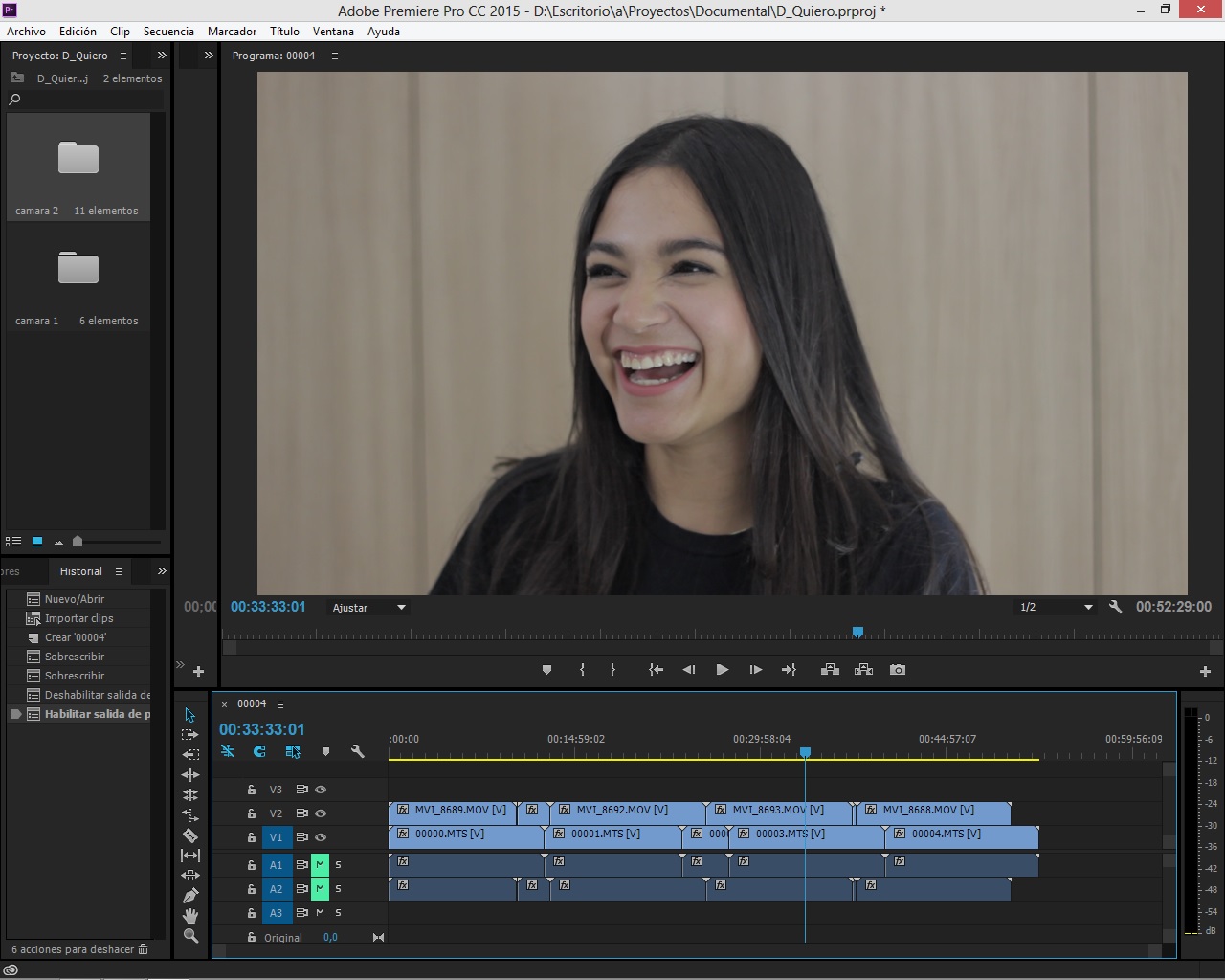This screenshot has height=980, width=1225.
Task: Click the Lift button
Action: click(x=830, y=670)
